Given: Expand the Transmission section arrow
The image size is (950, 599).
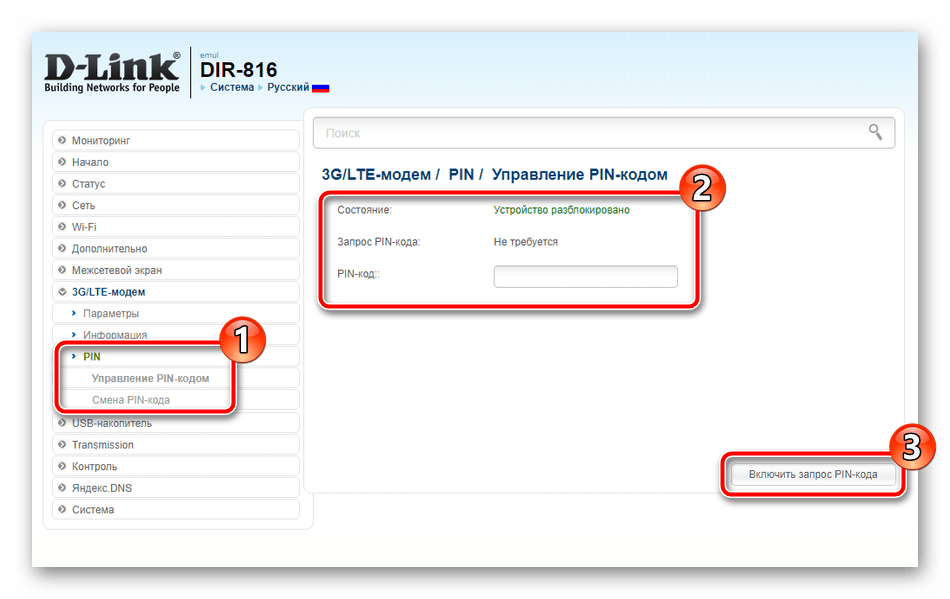Looking at the screenshot, I should pyautogui.click(x=62, y=445).
